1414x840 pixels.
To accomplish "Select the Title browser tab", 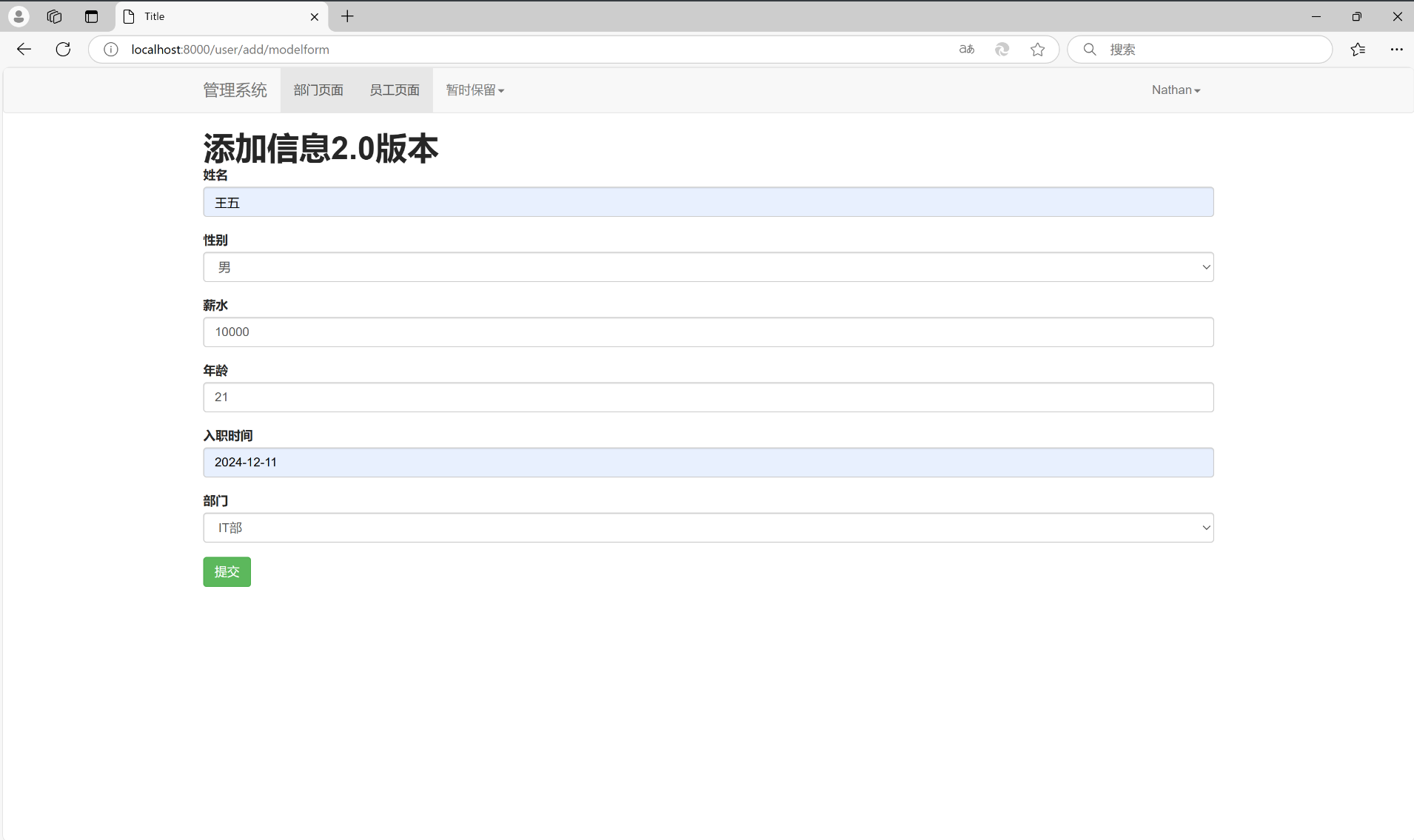I will 222,16.
